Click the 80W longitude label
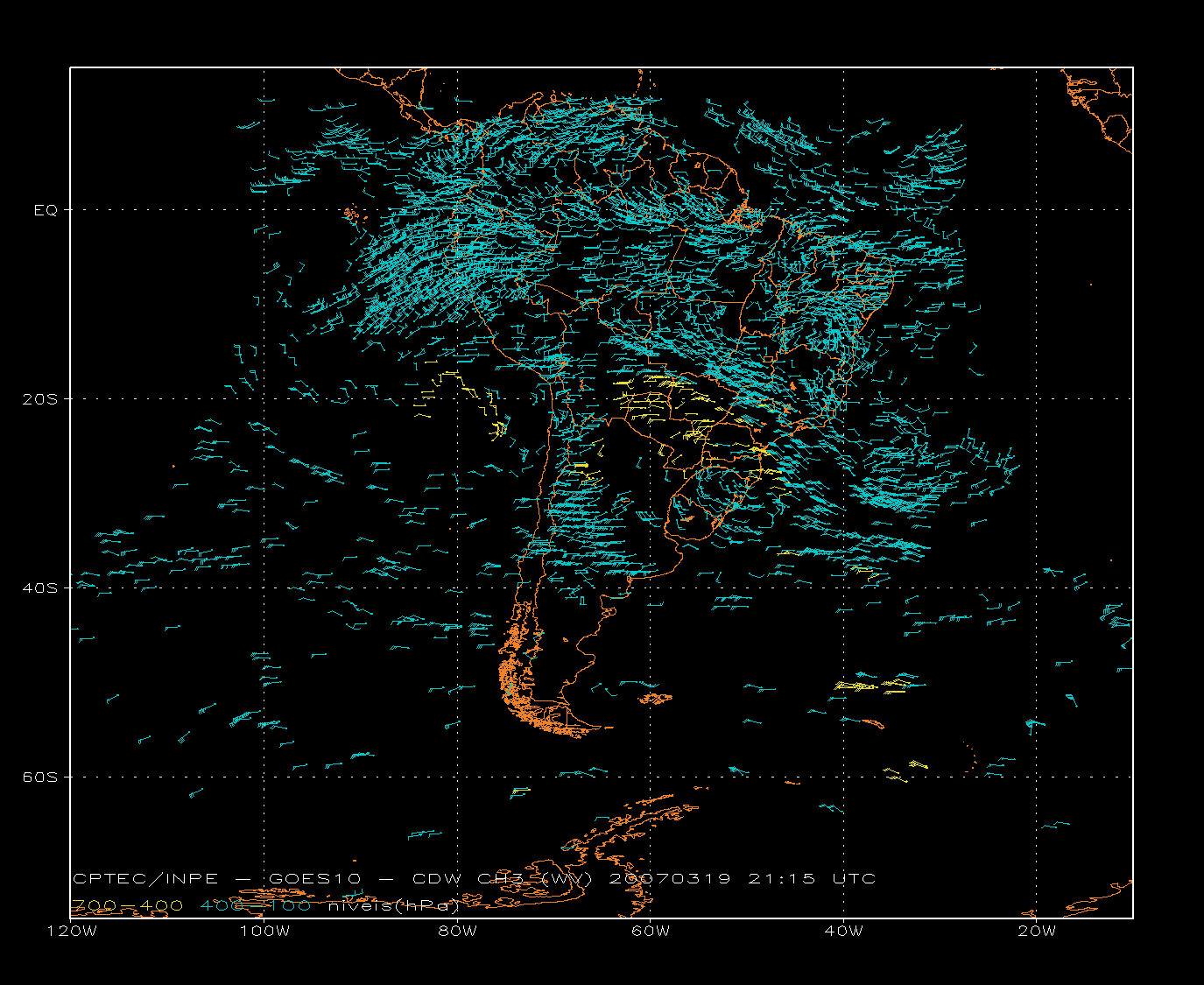This screenshot has width=1204, height=985. 458,931
